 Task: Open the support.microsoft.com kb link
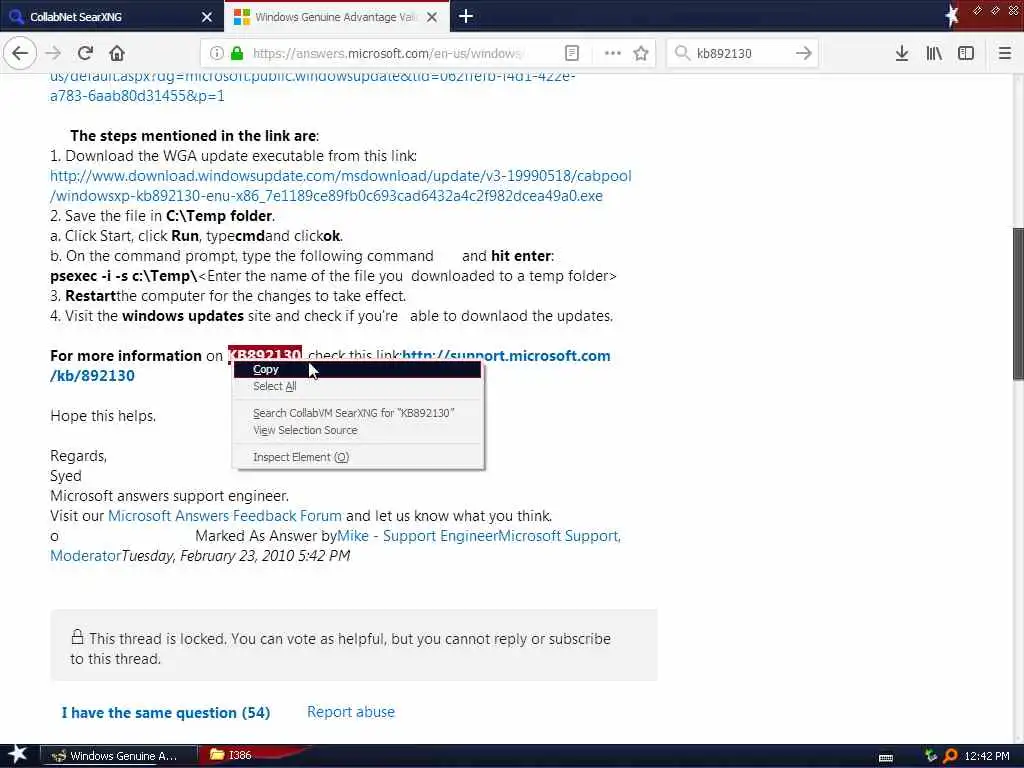click(506, 356)
